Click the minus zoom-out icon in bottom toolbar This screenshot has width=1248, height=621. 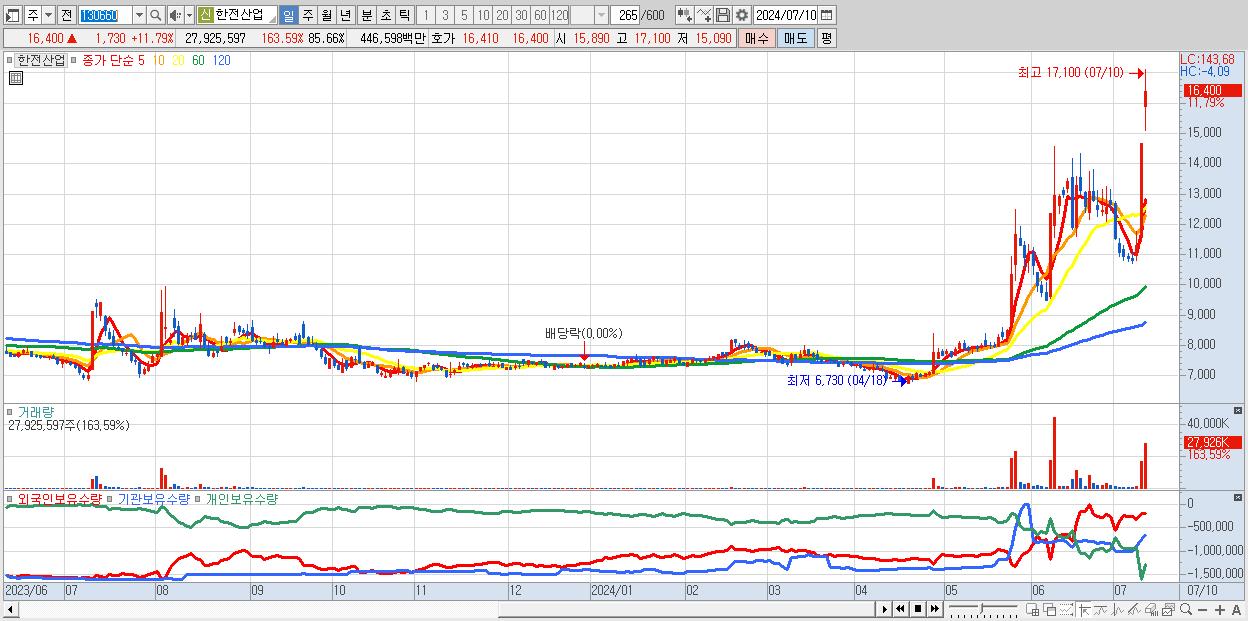(x=1203, y=610)
